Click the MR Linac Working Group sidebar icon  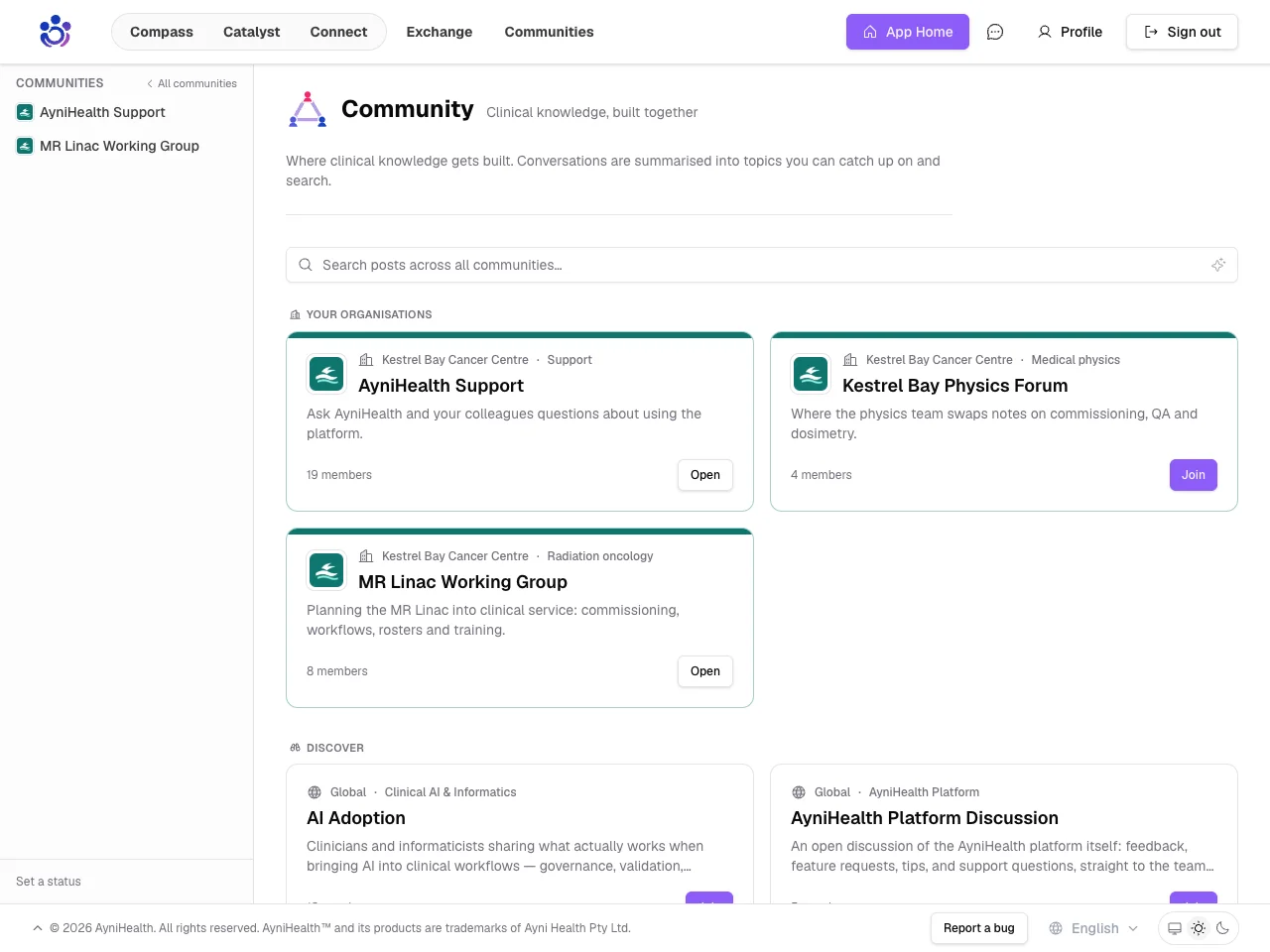(25, 146)
